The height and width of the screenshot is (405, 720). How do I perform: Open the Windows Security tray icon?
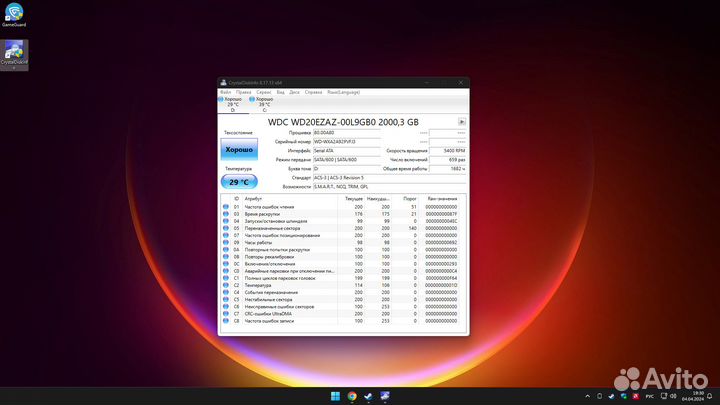624,396
